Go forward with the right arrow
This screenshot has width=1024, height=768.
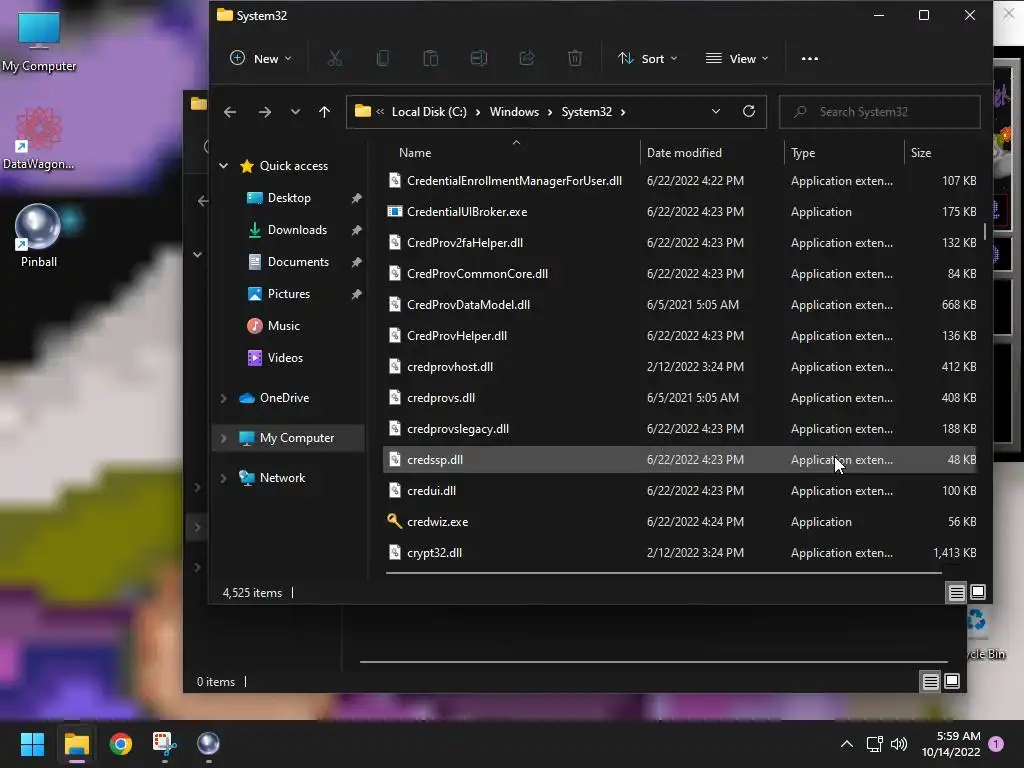click(264, 112)
